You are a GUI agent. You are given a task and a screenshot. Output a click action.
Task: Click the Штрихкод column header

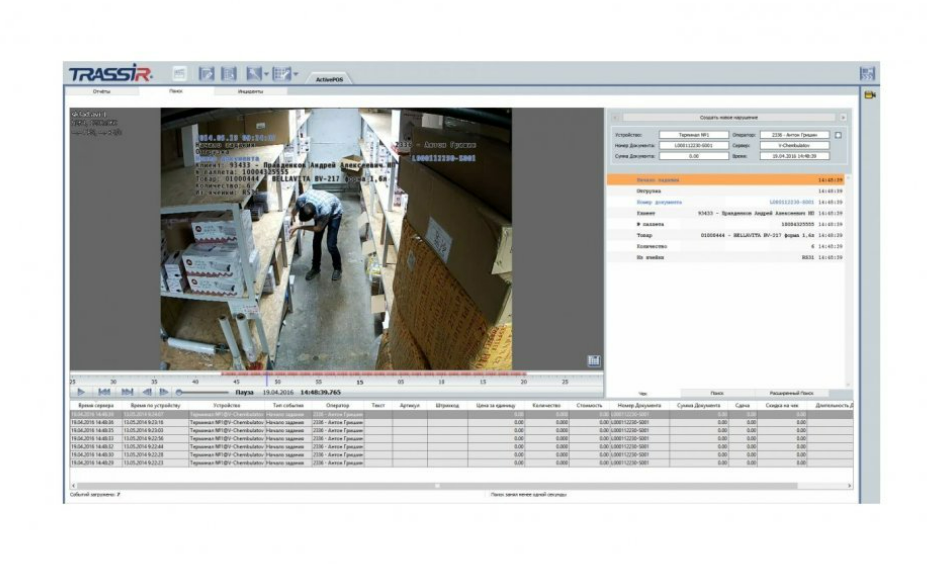click(x=448, y=406)
